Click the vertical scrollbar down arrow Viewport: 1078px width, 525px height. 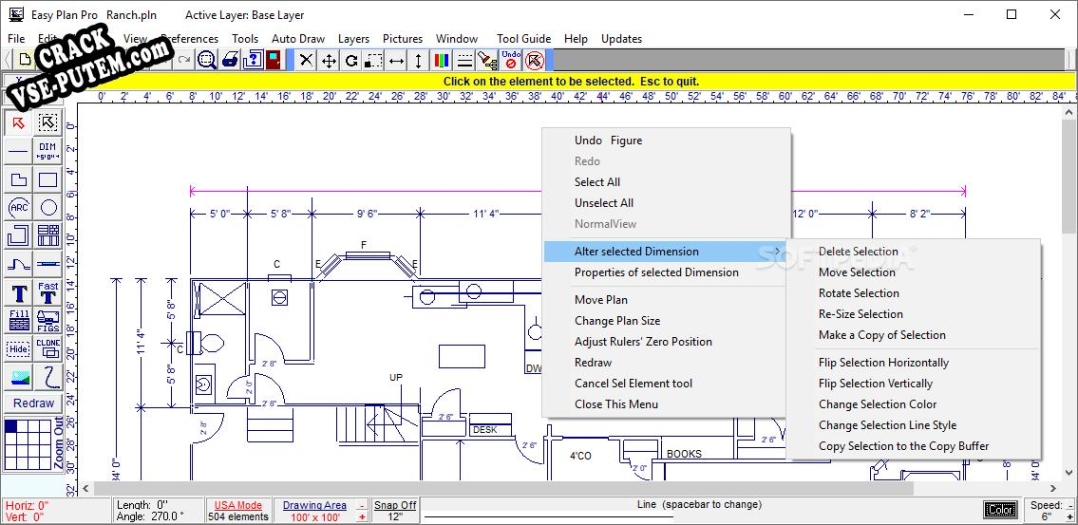1070,473
